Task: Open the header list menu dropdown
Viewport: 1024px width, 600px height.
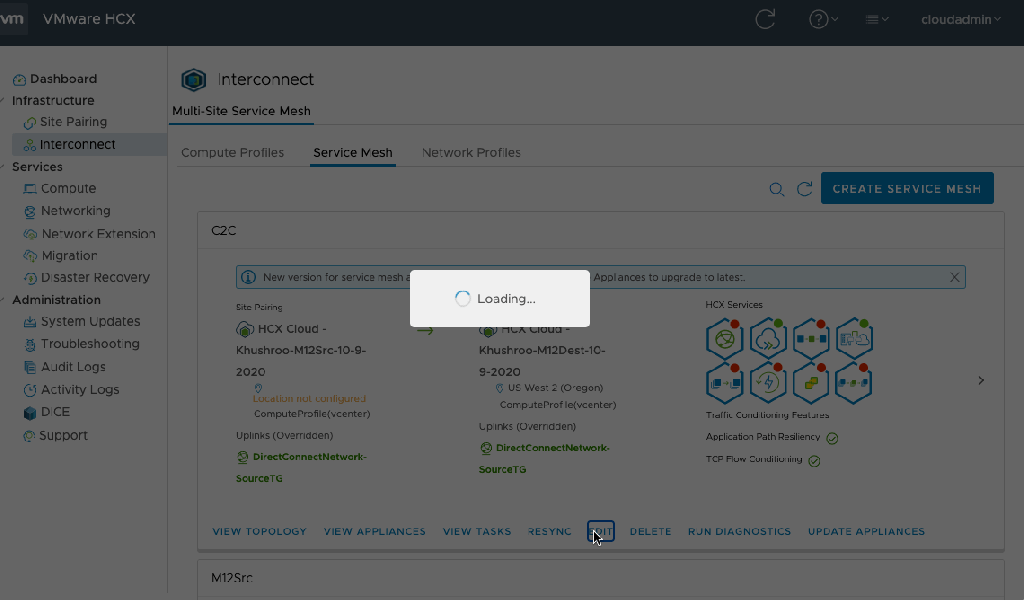Action: [x=876, y=19]
